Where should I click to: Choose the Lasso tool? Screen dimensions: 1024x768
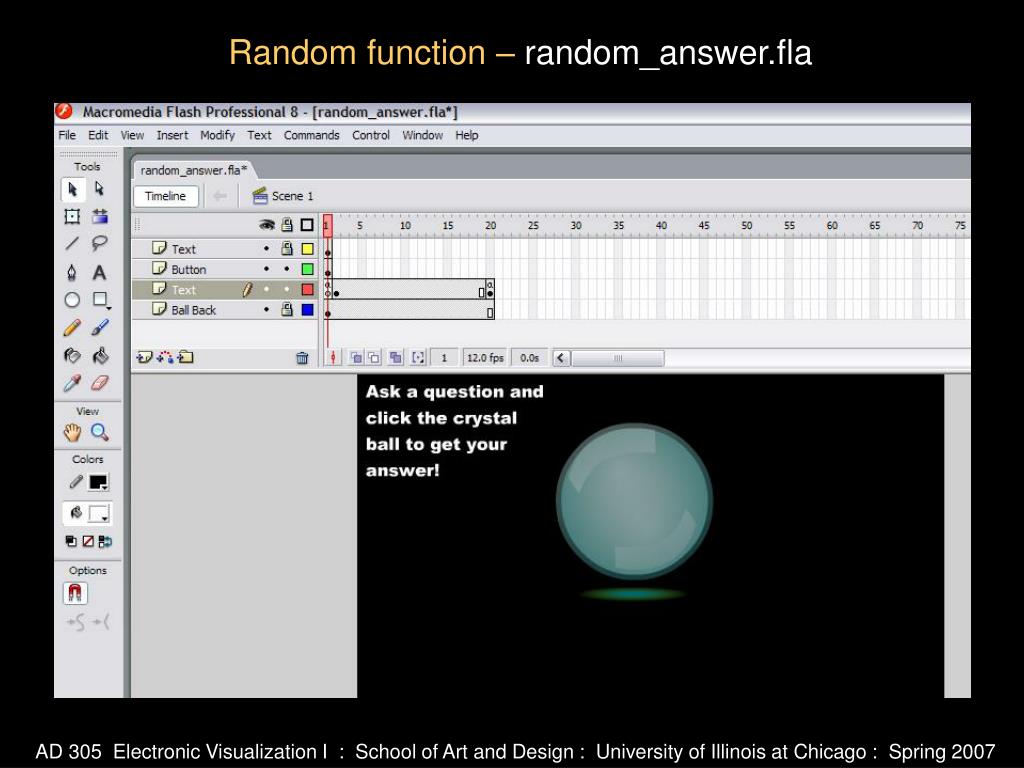point(100,243)
